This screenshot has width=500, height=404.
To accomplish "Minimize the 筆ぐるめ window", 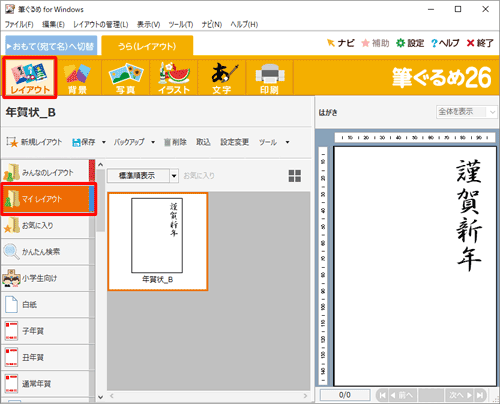I will click(431, 9).
